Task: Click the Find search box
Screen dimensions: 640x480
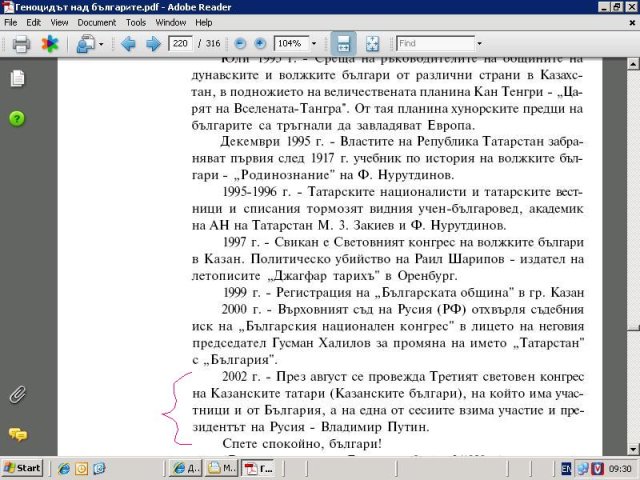Action: coord(436,43)
